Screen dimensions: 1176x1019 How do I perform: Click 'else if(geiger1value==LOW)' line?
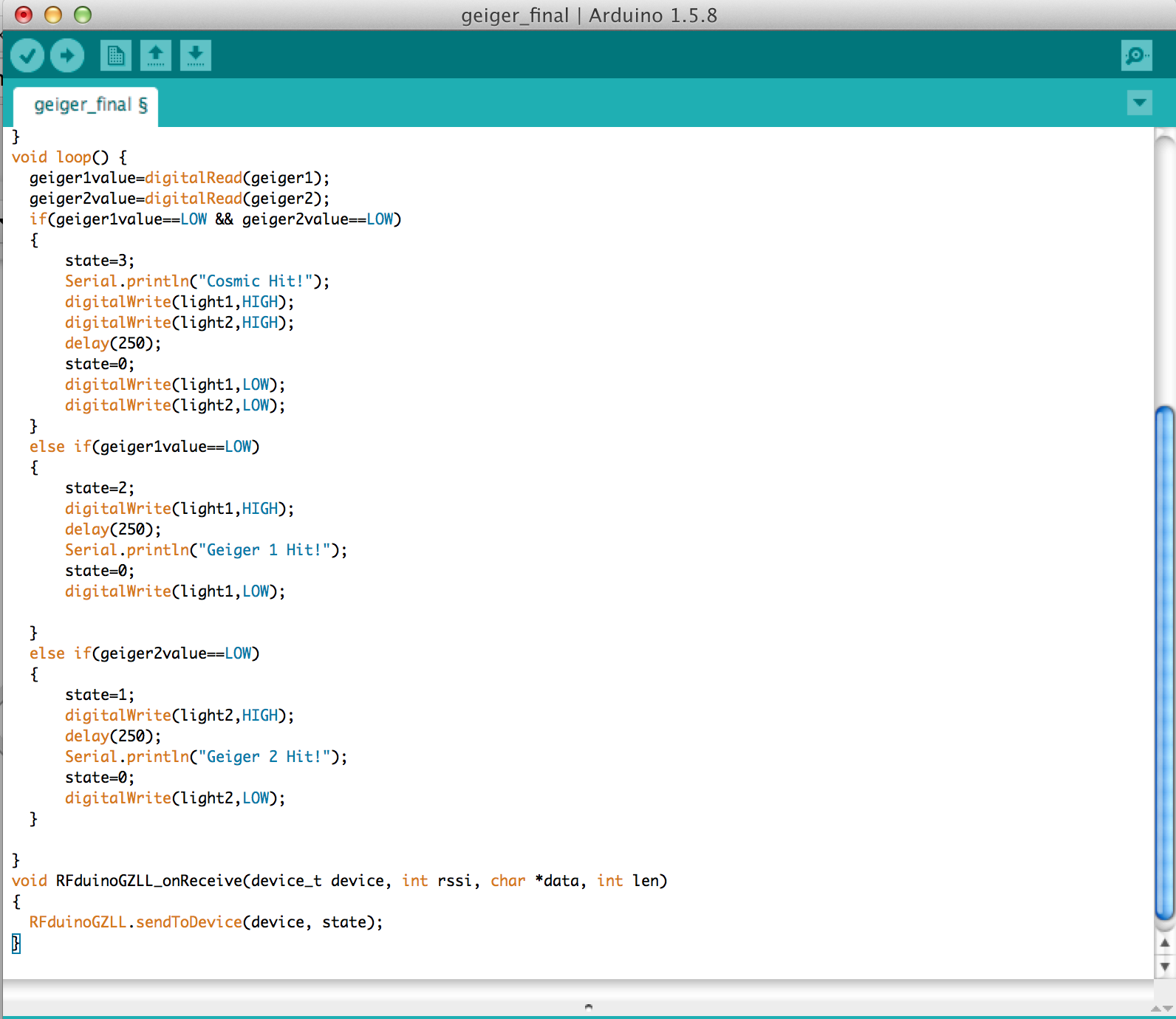[x=145, y=447]
